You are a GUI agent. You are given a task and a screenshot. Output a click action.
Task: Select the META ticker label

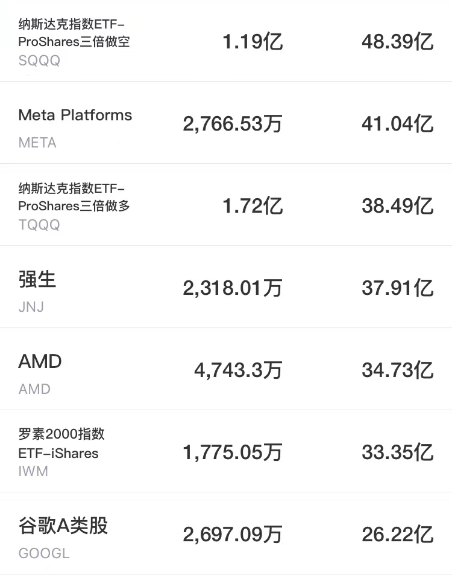pyautogui.click(x=37, y=143)
